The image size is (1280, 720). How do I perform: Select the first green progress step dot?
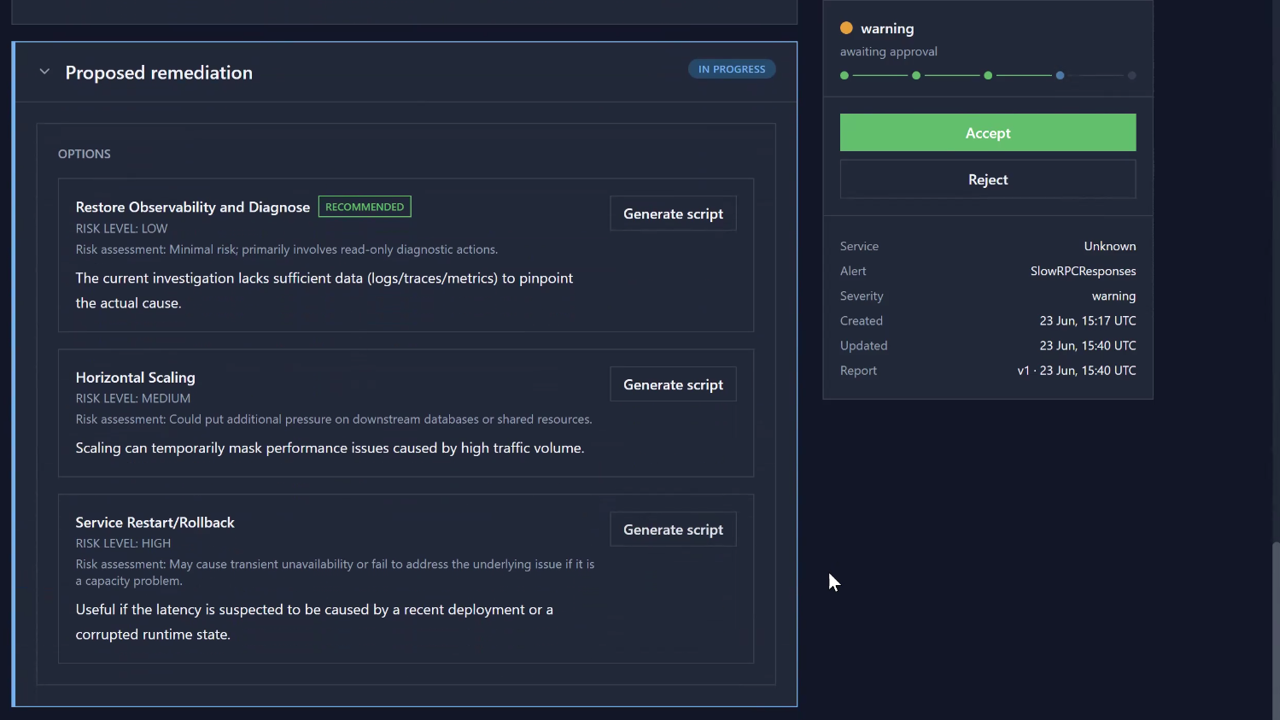[x=844, y=75]
